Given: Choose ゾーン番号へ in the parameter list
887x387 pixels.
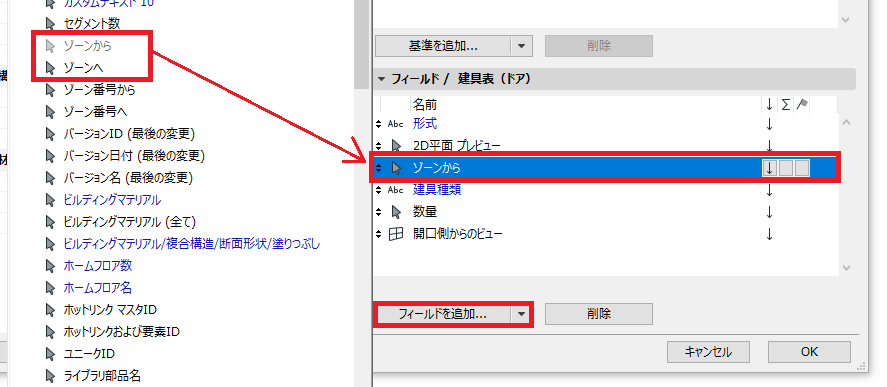Looking at the screenshot, I should pyautogui.click(x=95, y=111).
